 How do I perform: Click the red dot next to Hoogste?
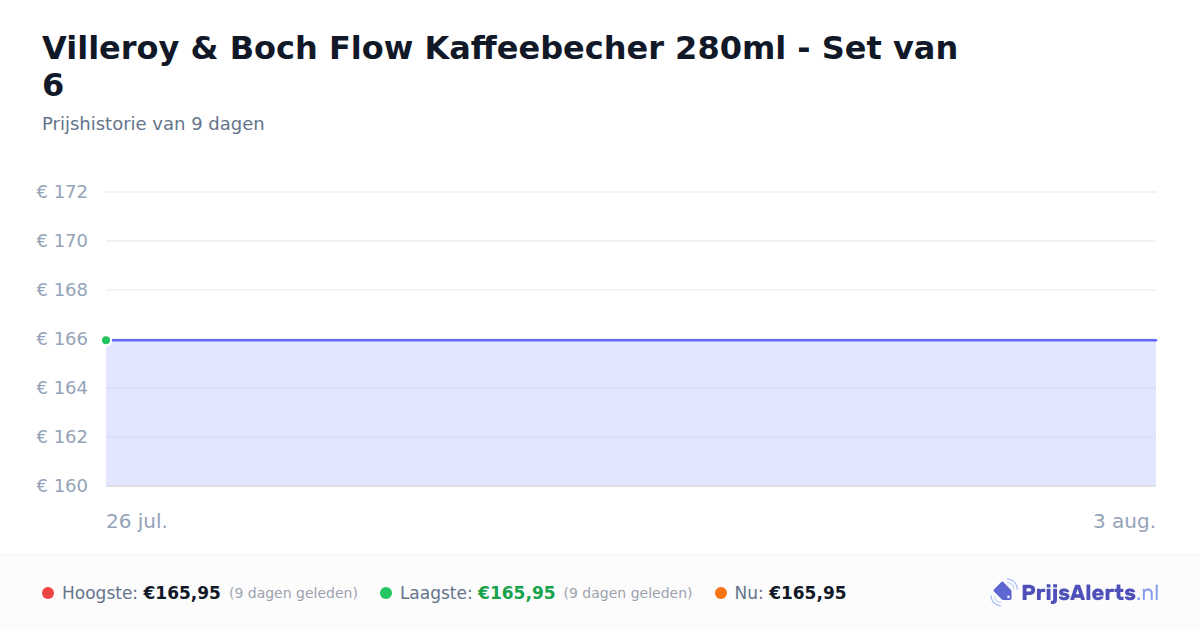tap(48, 593)
